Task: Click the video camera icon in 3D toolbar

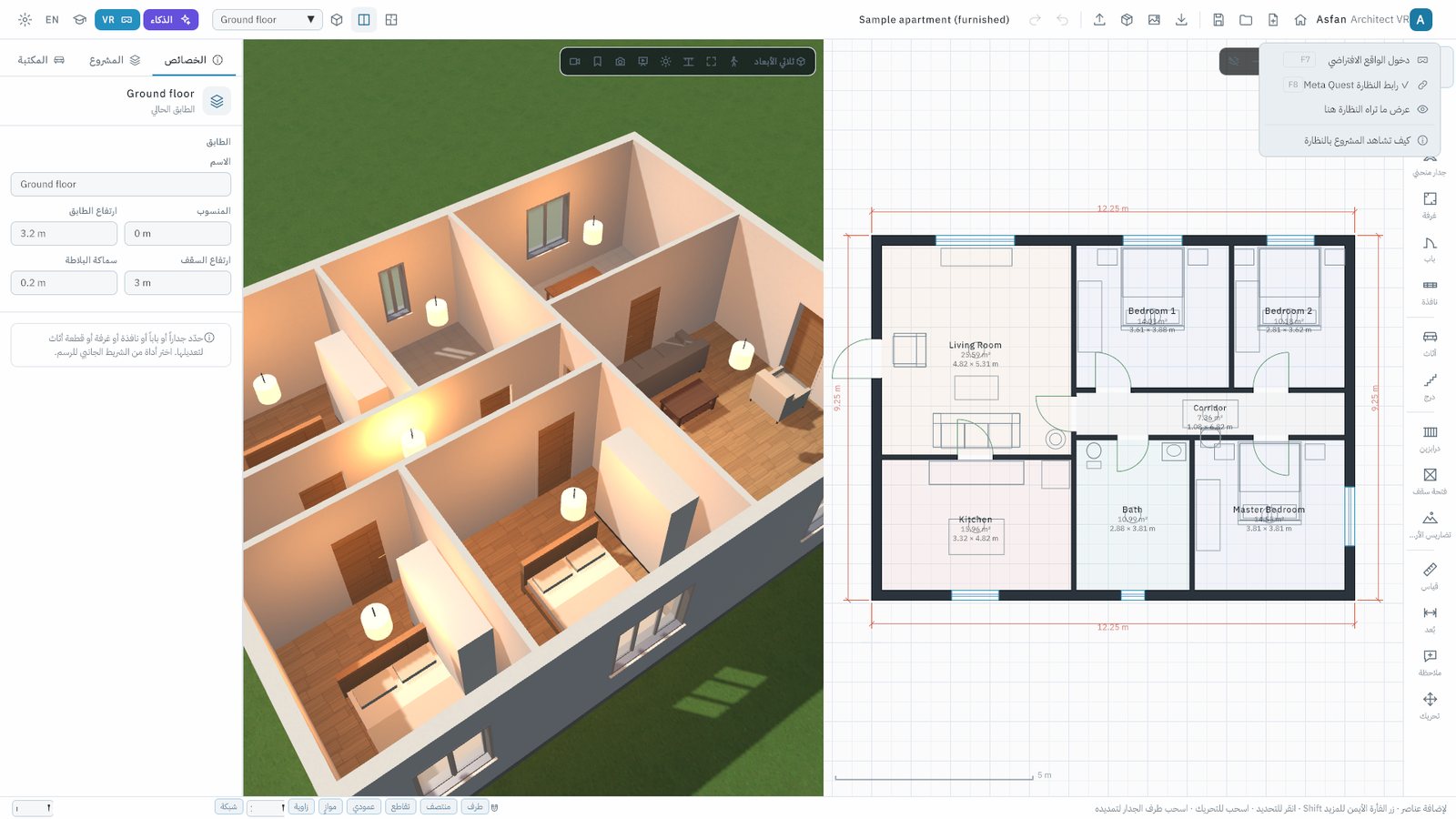Action: click(574, 62)
